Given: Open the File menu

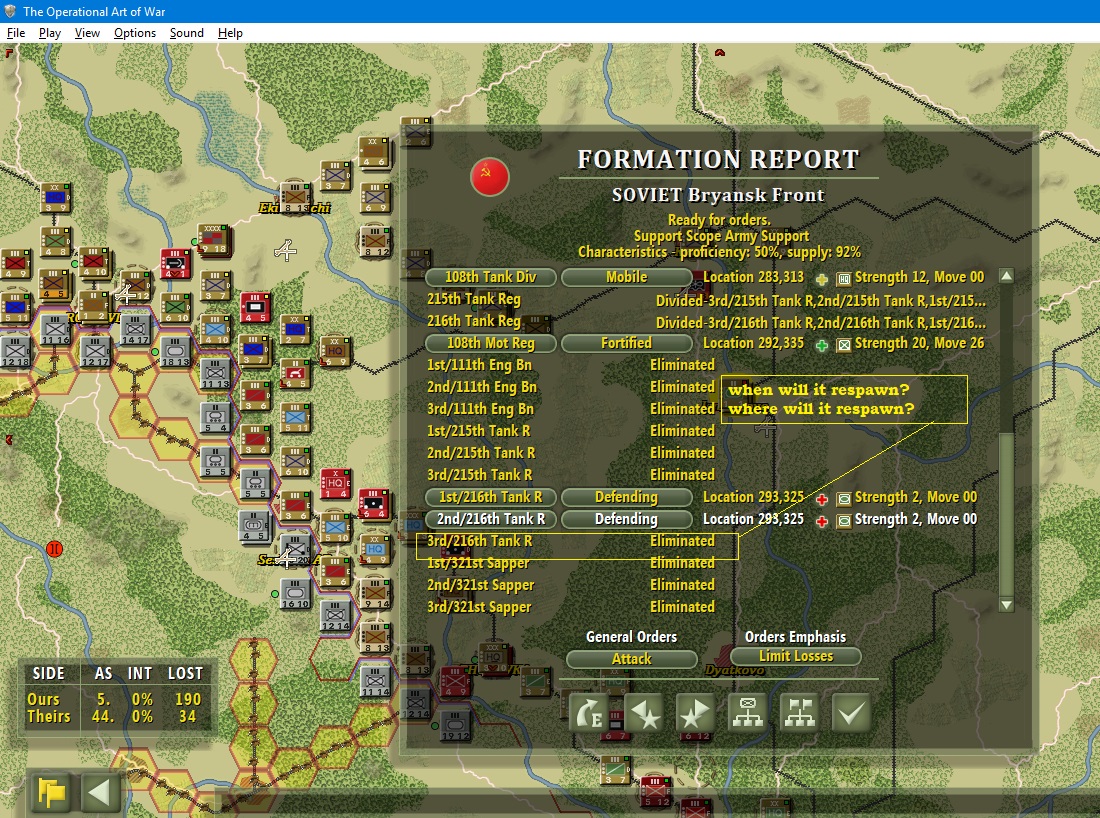Looking at the screenshot, I should click(x=15, y=33).
